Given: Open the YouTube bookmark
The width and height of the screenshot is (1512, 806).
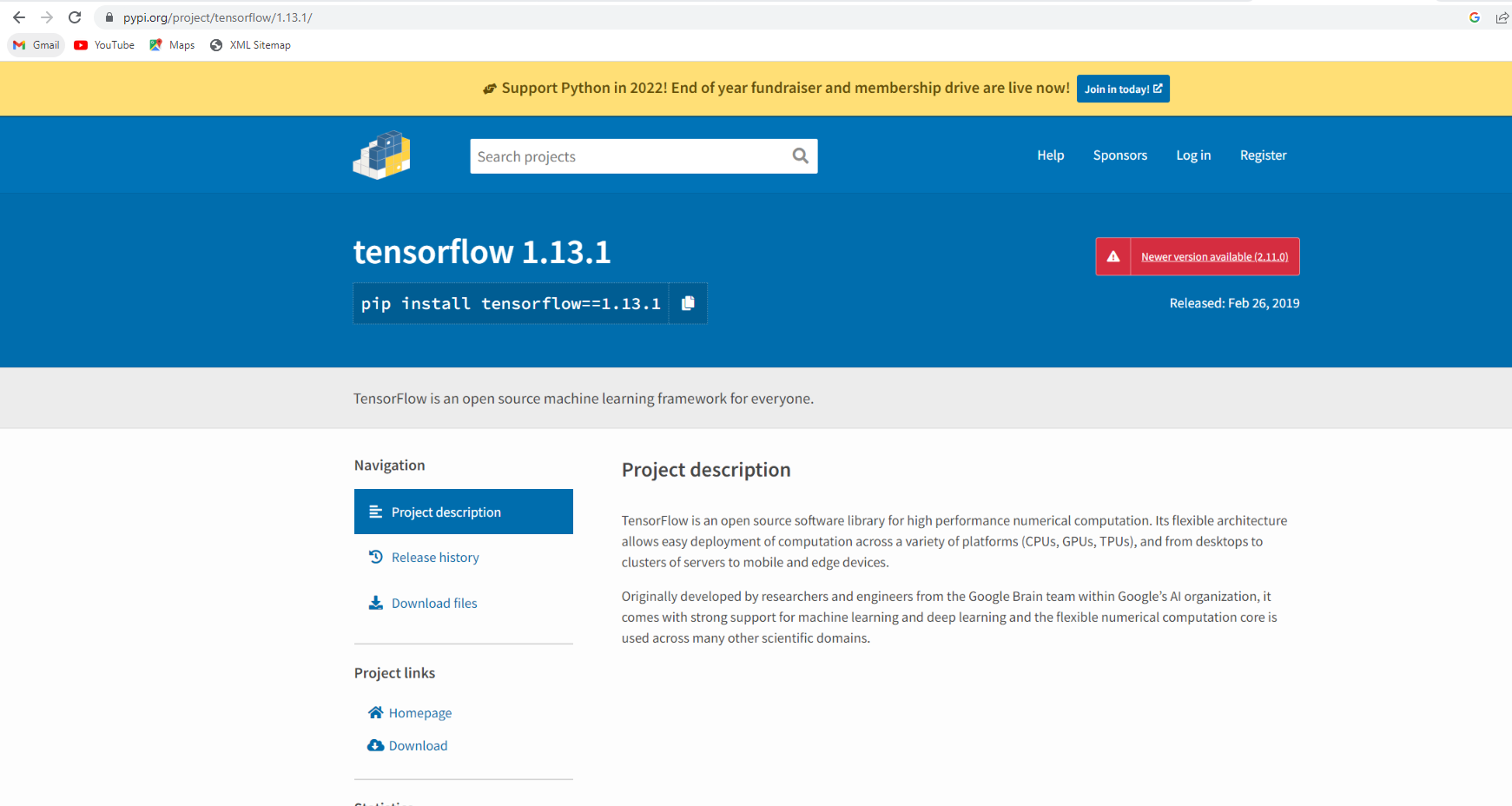Looking at the screenshot, I should [x=104, y=45].
